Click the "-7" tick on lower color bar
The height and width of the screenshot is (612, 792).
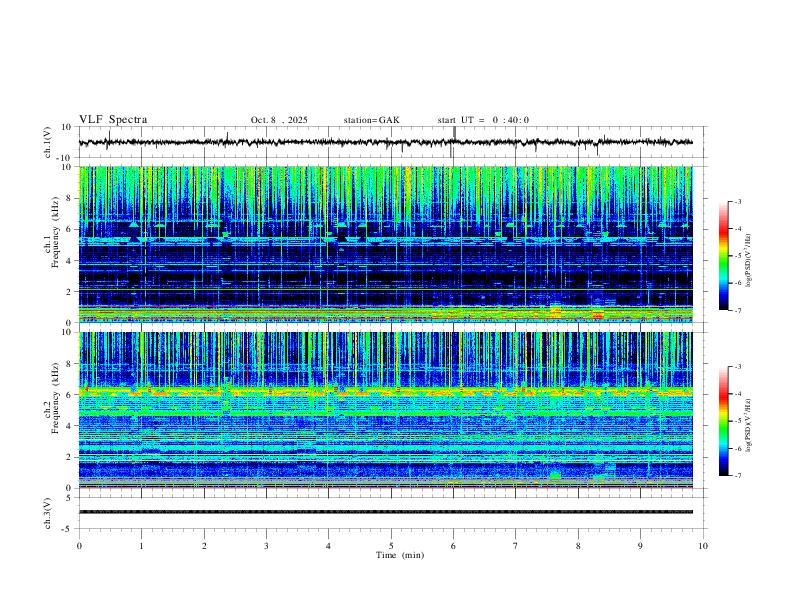pyautogui.click(x=737, y=476)
